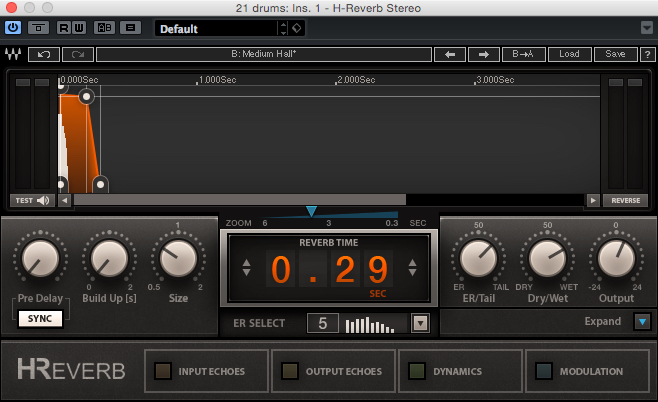Click the W write automation button
Viewport: 658px width, 402px height.
(78, 28)
